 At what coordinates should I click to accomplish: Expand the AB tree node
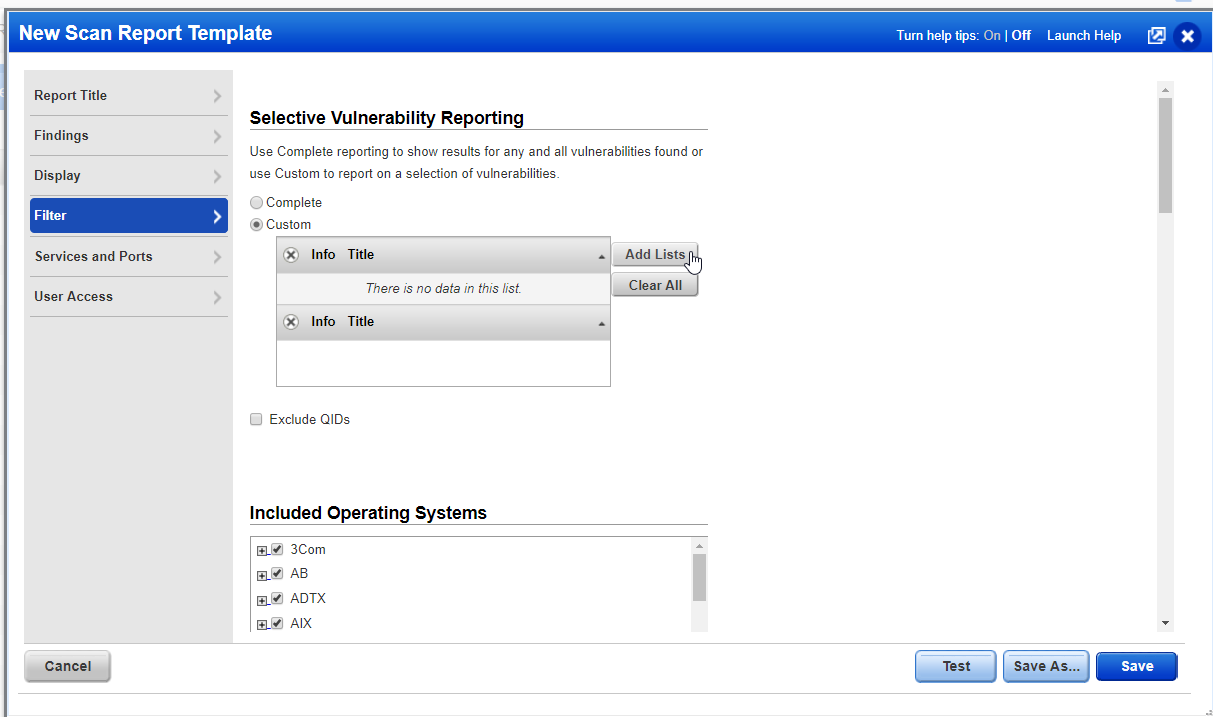coord(262,573)
